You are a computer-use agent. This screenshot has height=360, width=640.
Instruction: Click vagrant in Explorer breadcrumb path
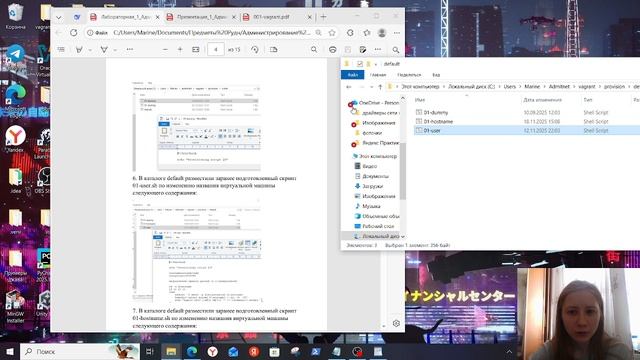(587, 87)
